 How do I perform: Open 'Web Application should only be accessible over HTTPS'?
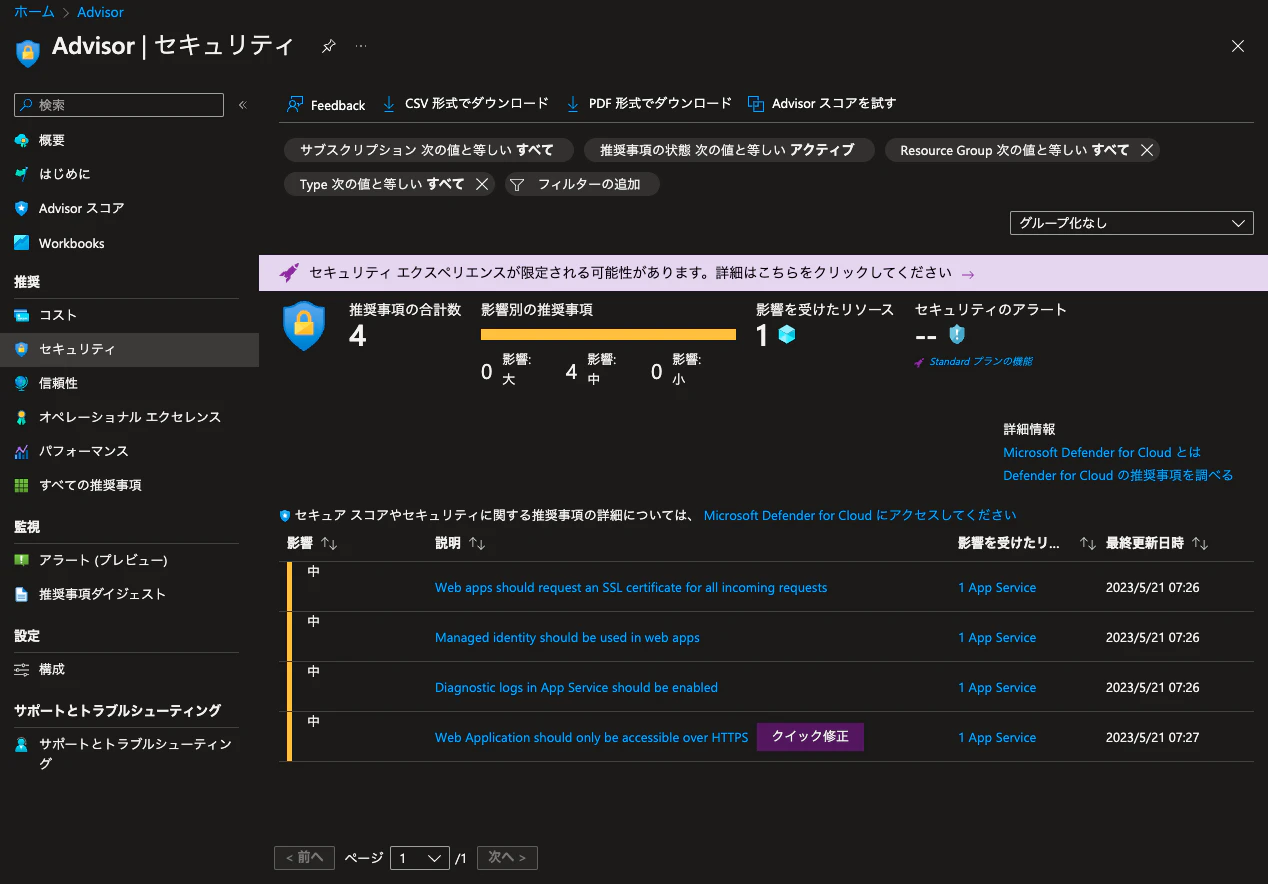(591, 737)
